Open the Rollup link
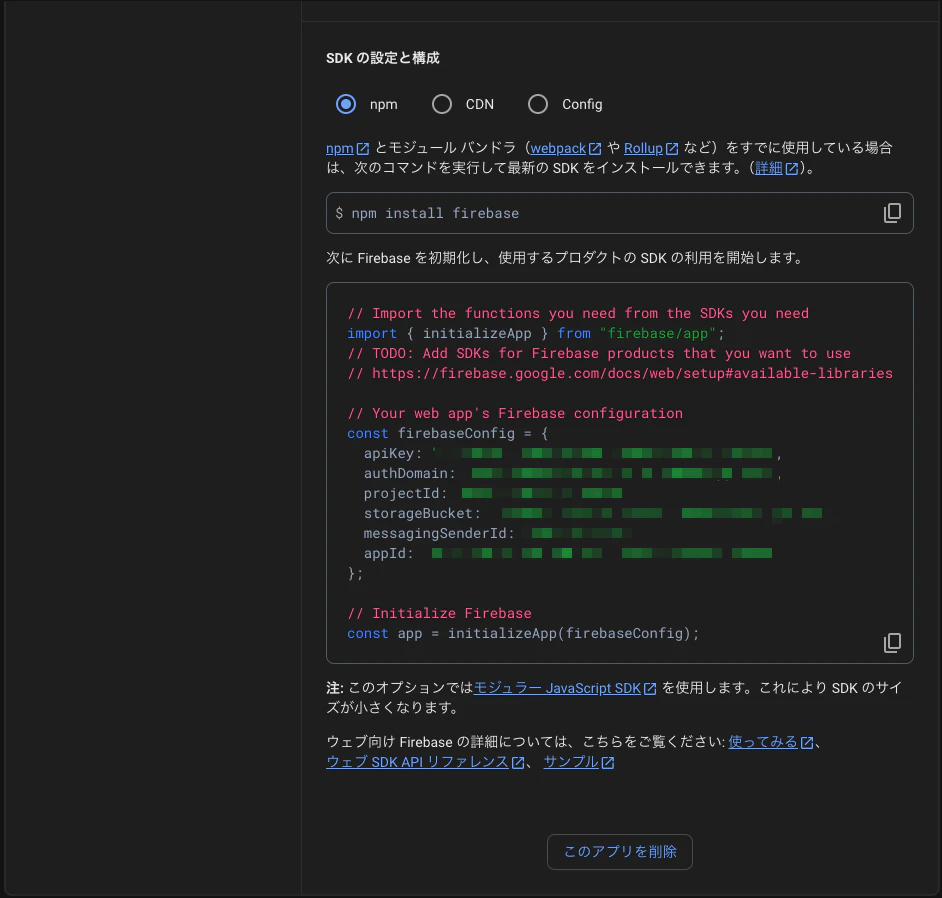The height and width of the screenshot is (898, 942). coord(643,148)
